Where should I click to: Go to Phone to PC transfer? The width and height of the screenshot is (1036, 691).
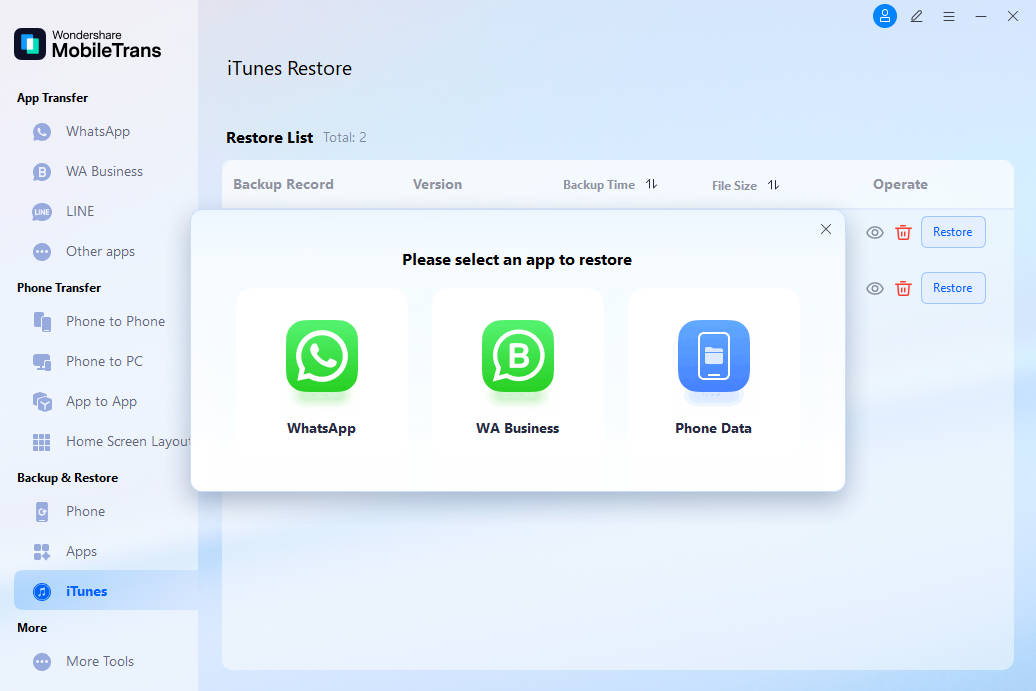(x=106, y=361)
